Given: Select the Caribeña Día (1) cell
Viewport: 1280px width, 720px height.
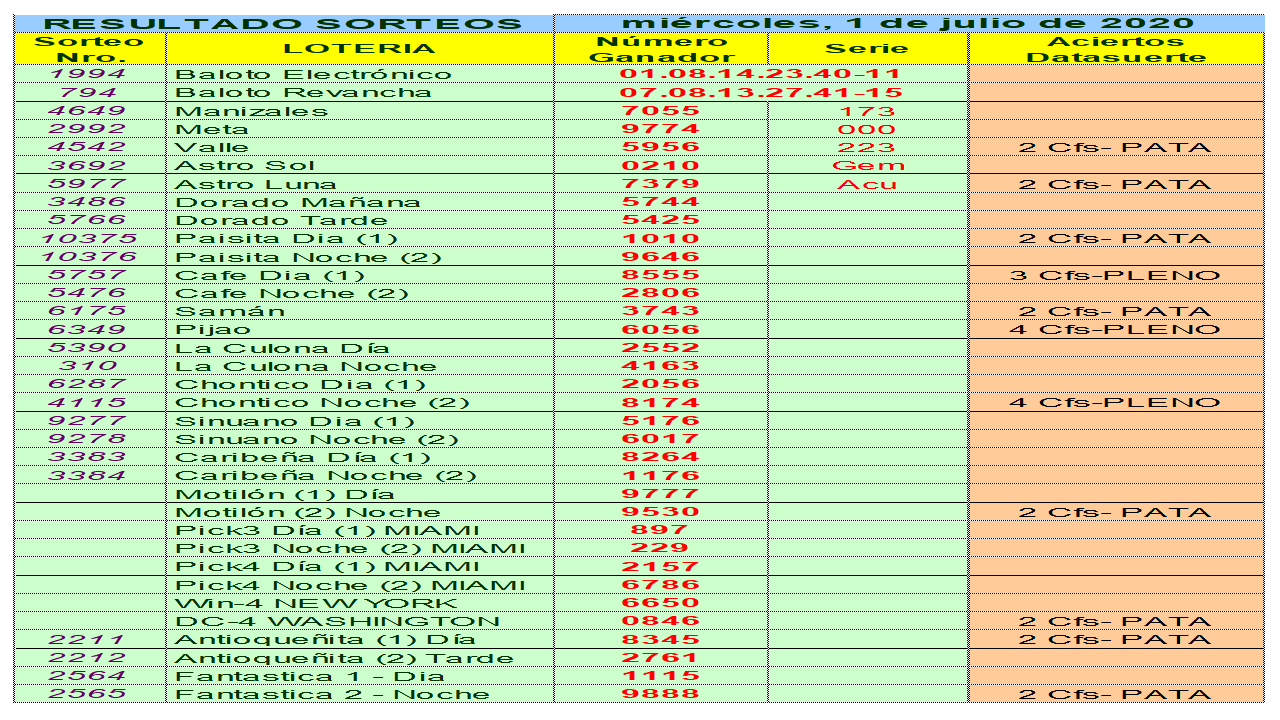Looking at the screenshot, I should point(360,457).
